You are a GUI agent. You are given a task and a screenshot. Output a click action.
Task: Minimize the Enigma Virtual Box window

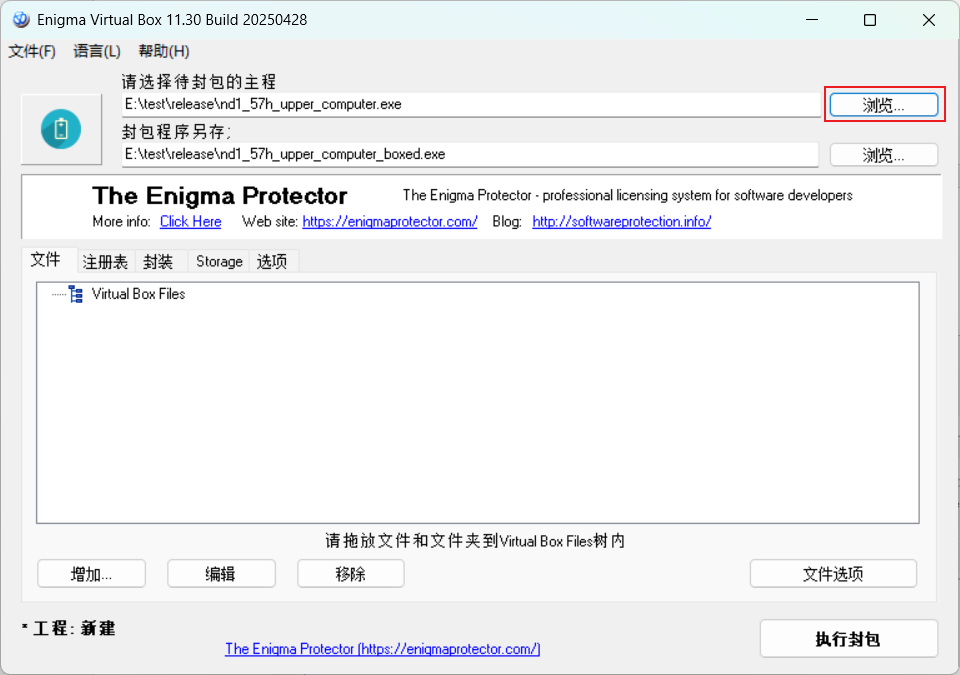click(812, 20)
